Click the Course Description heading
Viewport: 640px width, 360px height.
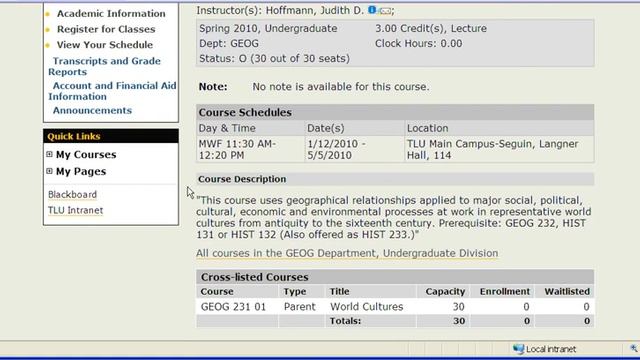click(242, 179)
